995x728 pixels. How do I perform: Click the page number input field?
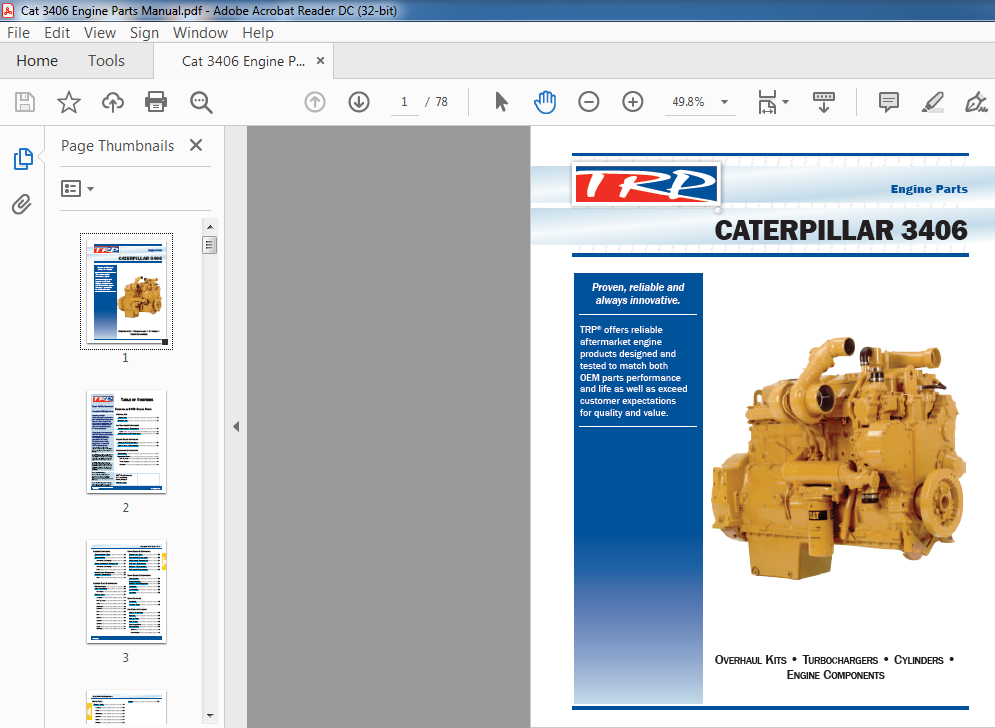tap(404, 102)
